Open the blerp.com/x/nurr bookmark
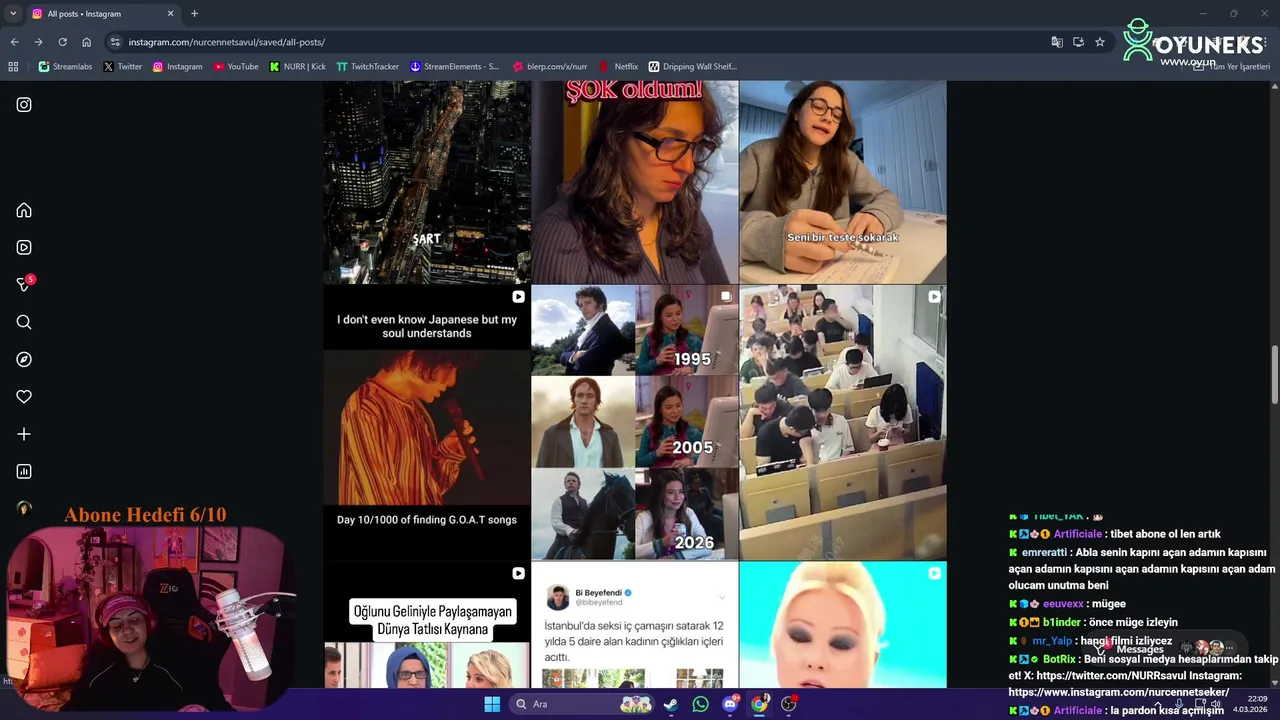1280x720 pixels. [x=550, y=67]
